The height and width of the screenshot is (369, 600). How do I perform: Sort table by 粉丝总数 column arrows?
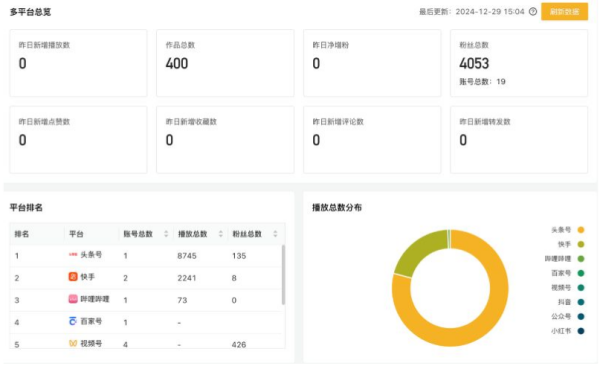(275, 234)
